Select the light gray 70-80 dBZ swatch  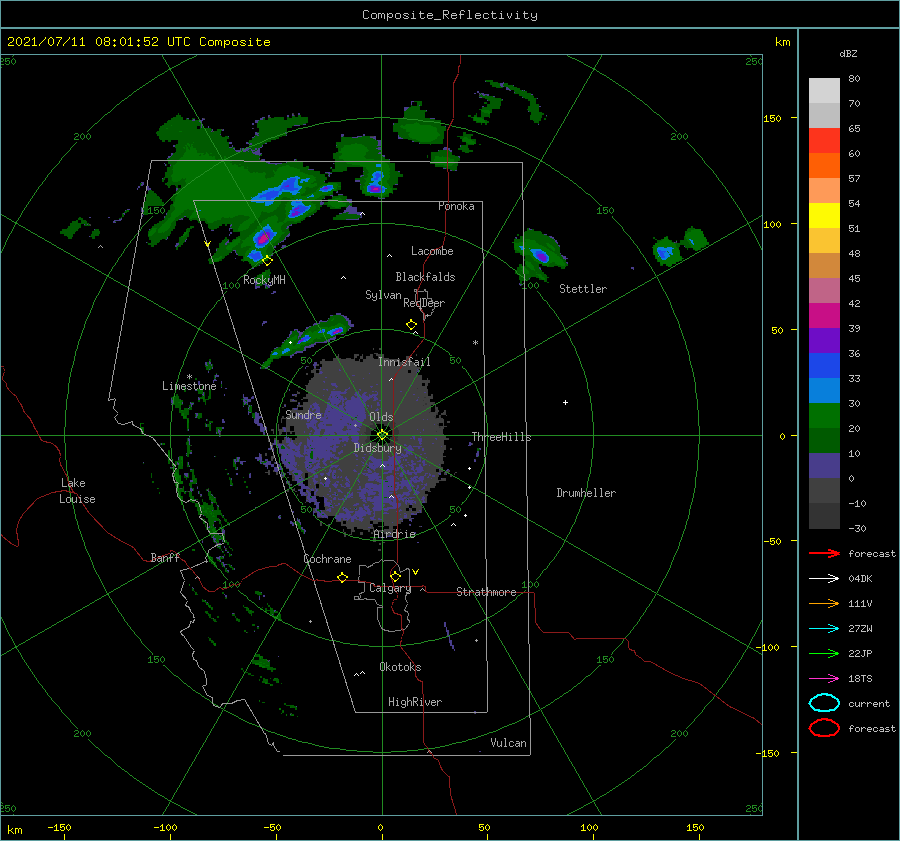[x=824, y=91]
